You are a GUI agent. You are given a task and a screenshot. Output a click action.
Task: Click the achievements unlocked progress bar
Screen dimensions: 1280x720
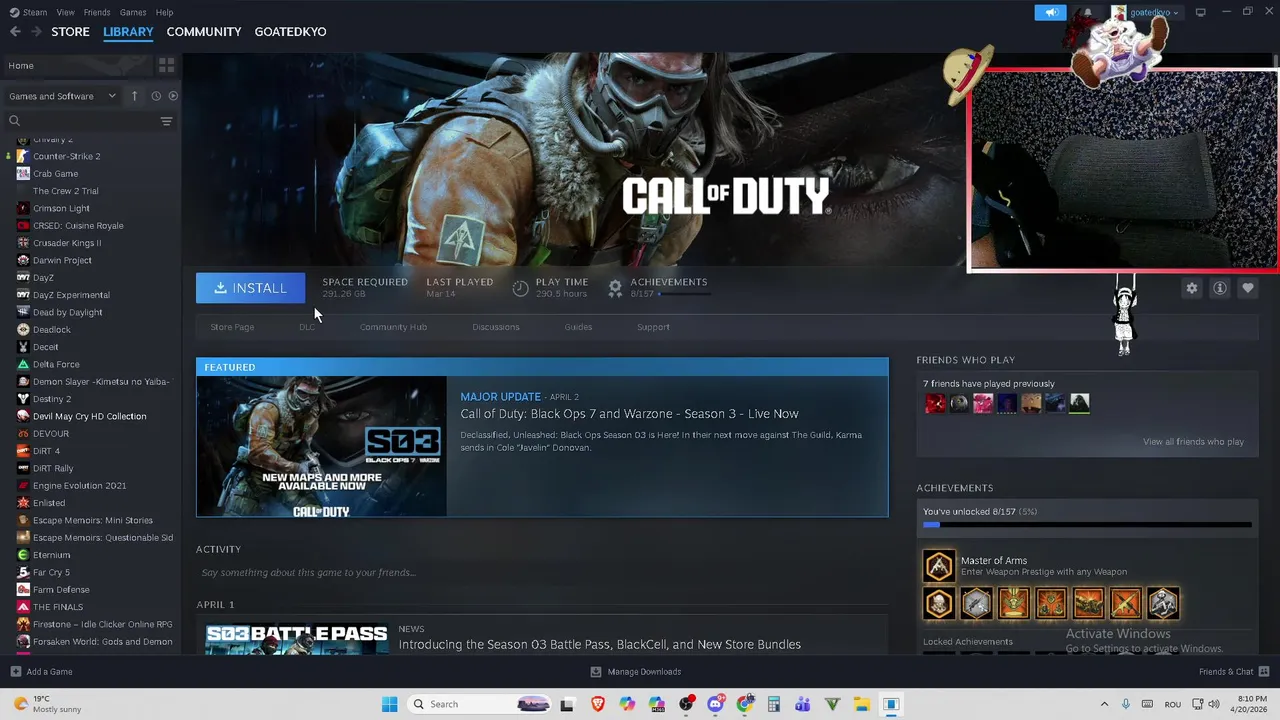tap(1087, 524)
